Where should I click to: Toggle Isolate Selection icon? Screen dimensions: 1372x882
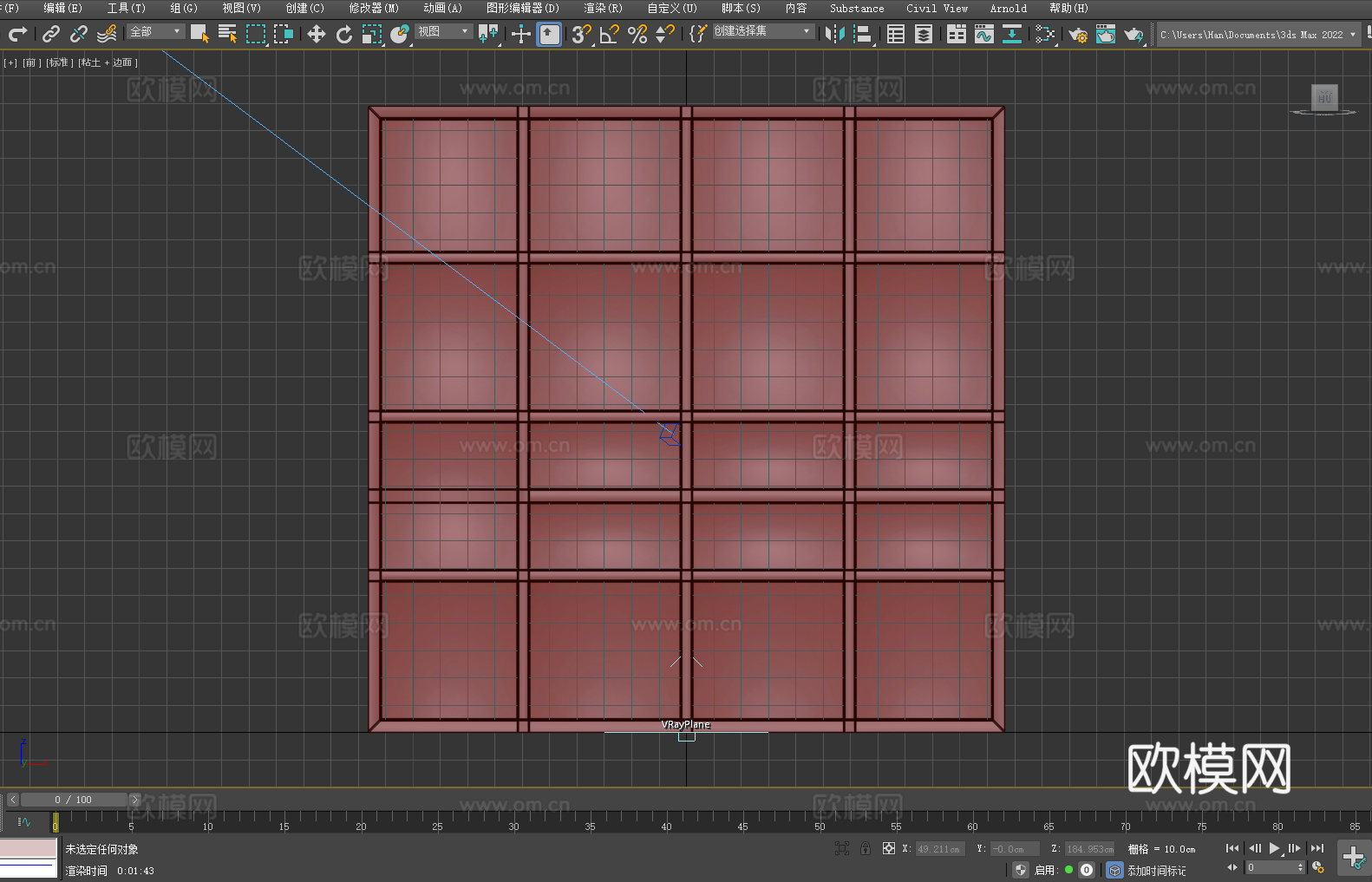tap(842, 848)
